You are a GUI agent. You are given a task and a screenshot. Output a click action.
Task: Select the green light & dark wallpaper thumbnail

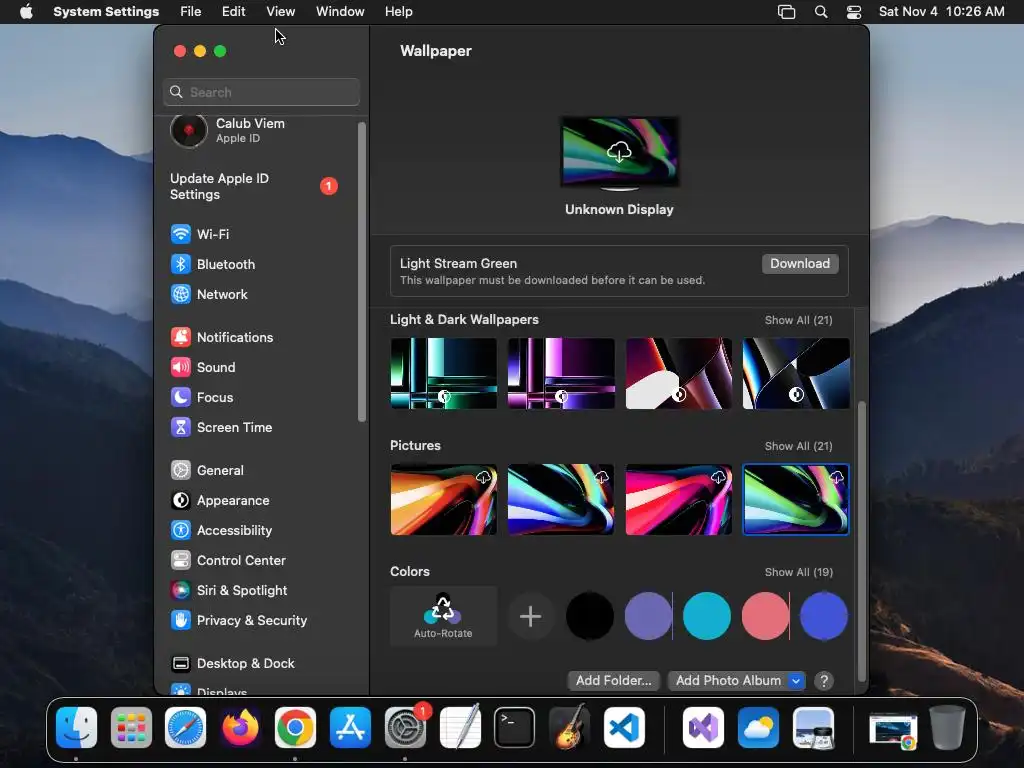(x=443, y=374)
